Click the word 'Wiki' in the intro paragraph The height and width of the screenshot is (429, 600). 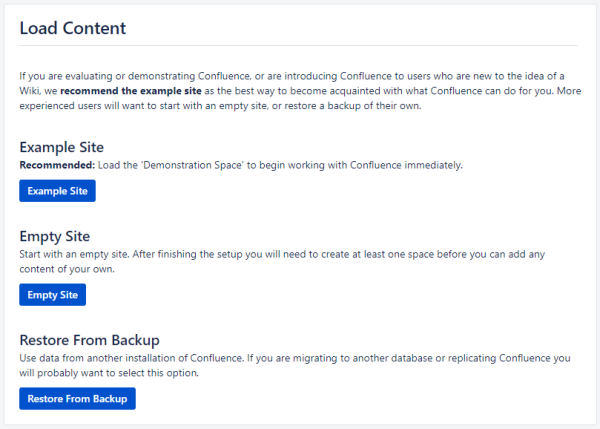click(x=32, y=91)
